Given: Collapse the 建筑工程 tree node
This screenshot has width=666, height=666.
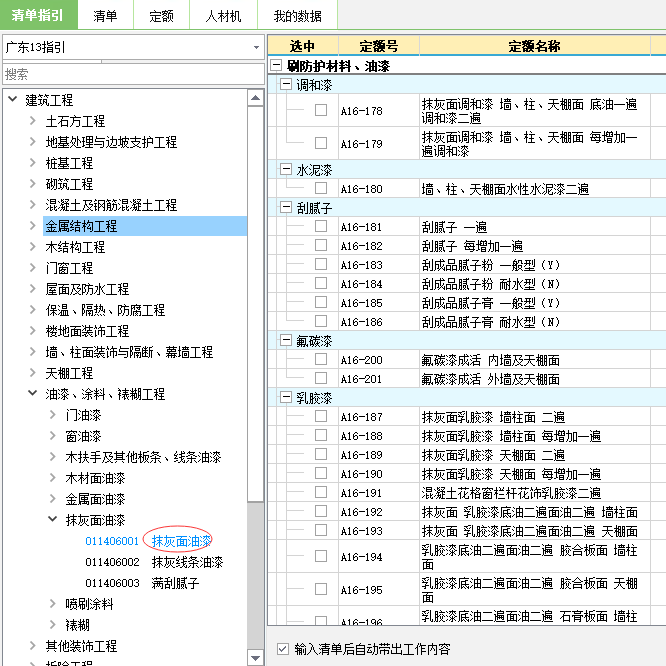Looking at the screenshot, I should [13, 99].
